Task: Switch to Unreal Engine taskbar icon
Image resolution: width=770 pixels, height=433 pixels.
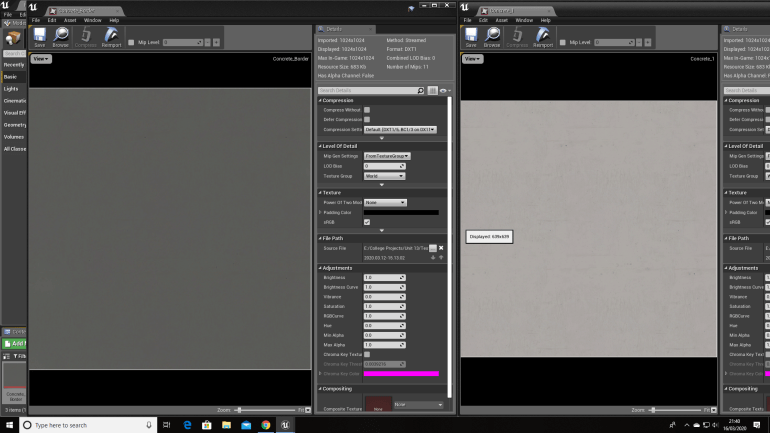Action: (x=285, y=425)
